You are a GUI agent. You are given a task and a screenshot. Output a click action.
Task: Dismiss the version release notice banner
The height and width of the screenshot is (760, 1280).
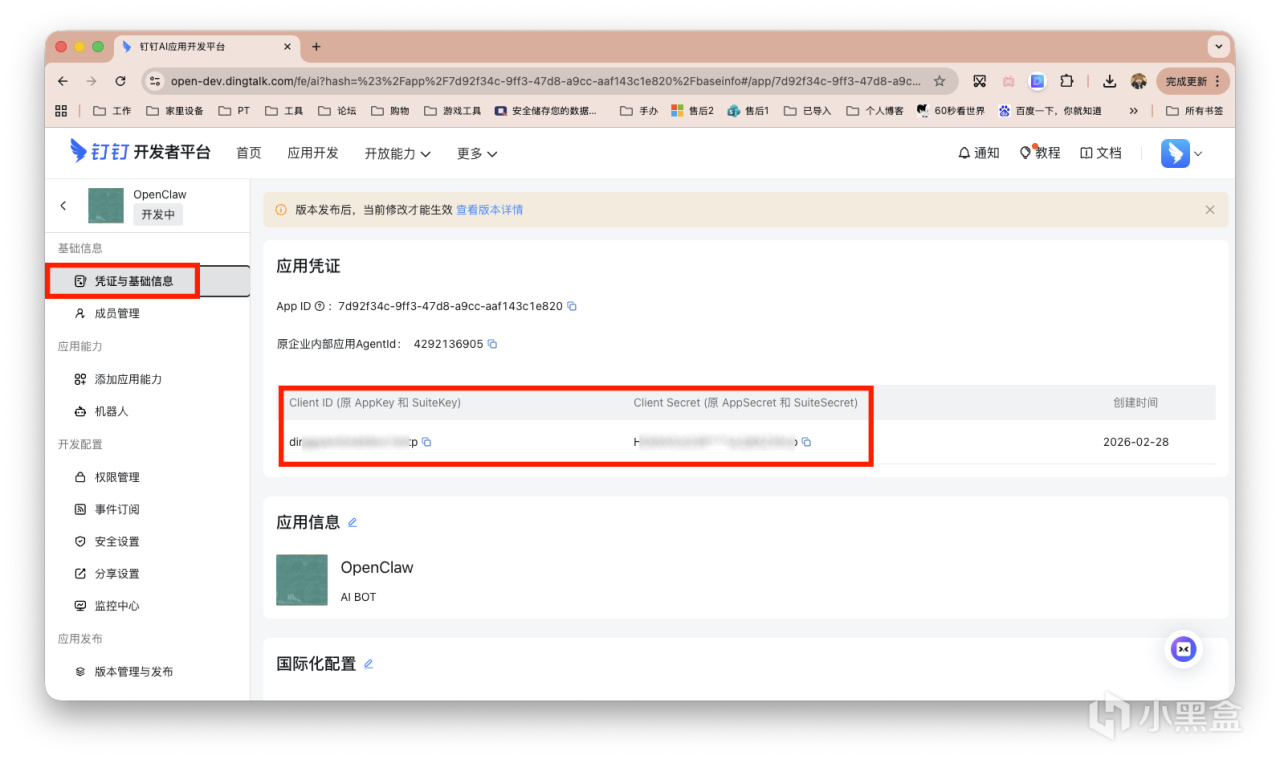click(x=1210, y=210)
